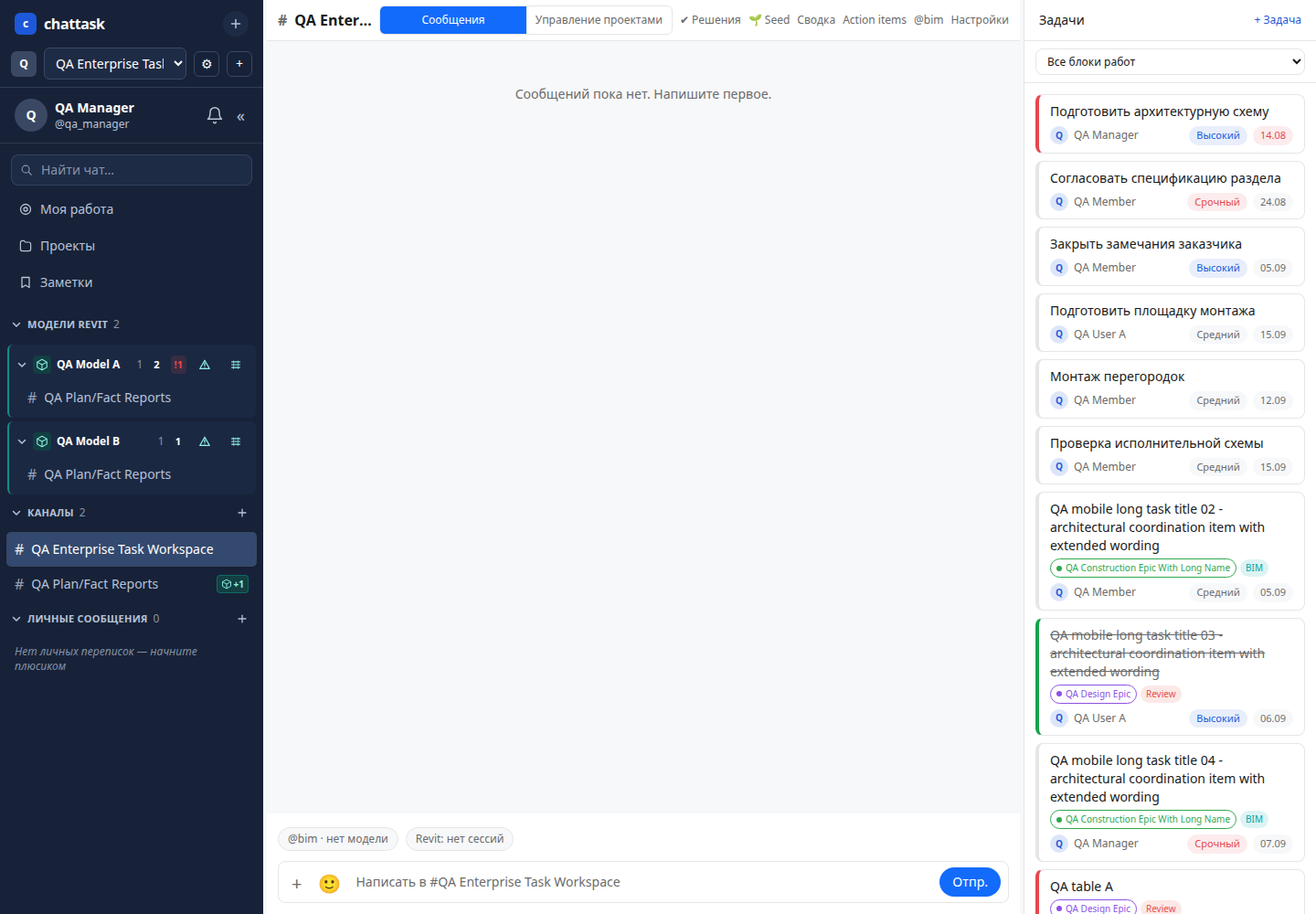Click the green +1 badge on QA Plan/Fact Reports
Viewport: 1316px width, 914px height.
pos(233,584)
